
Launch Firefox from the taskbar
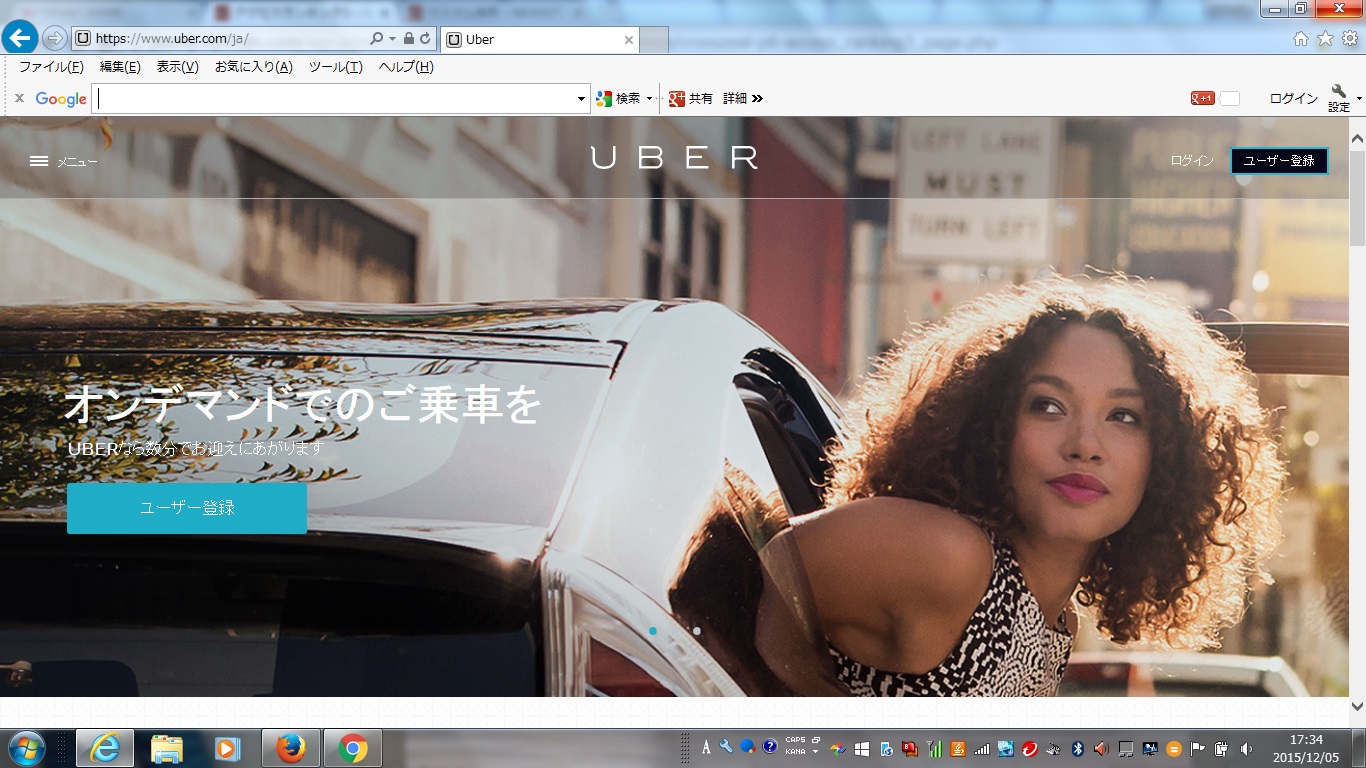pyautogui.click(x=291, y=748)
